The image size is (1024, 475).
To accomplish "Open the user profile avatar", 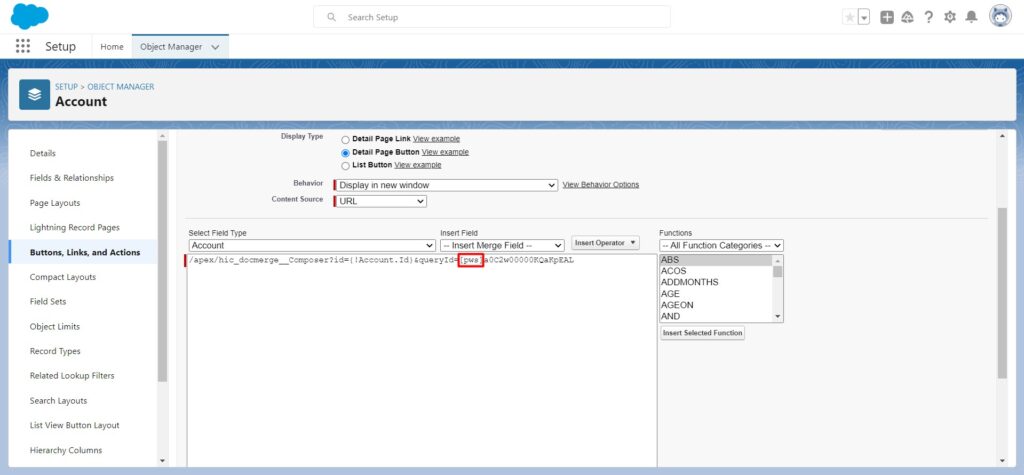I will [x=1000, y=16].
